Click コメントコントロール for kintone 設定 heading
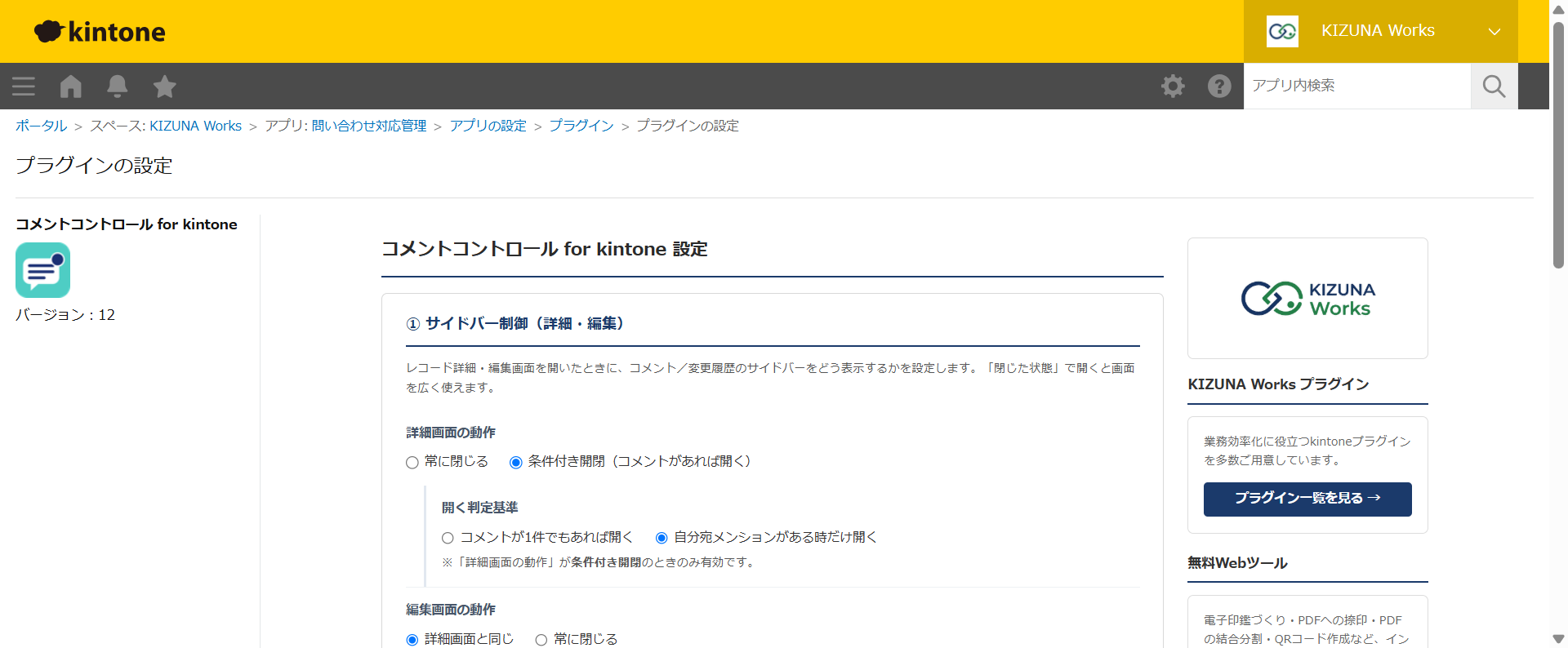This screenshot has width=1568, height=648. click(x=545, y=249)
